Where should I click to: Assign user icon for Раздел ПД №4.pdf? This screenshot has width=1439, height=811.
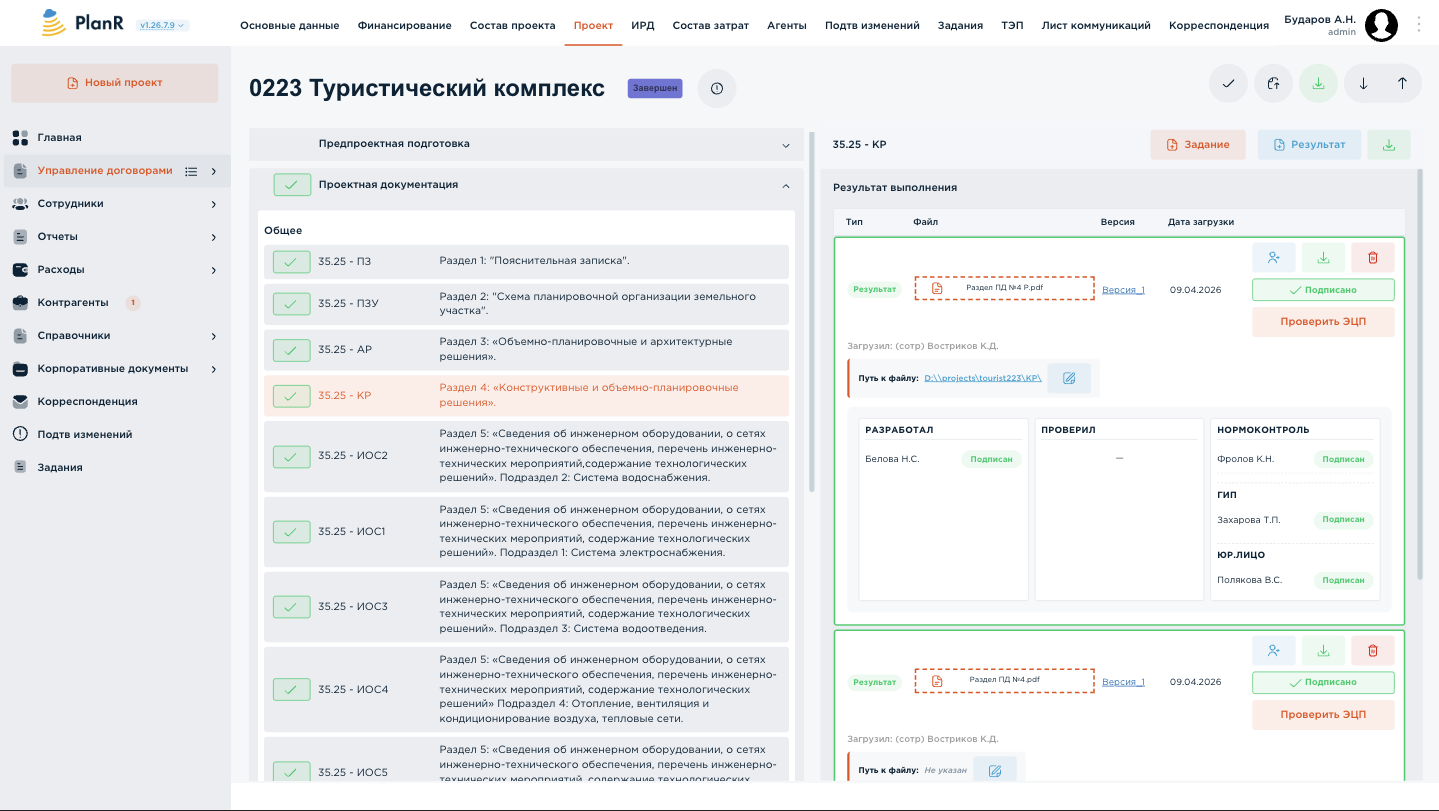tap(1274, 651)
